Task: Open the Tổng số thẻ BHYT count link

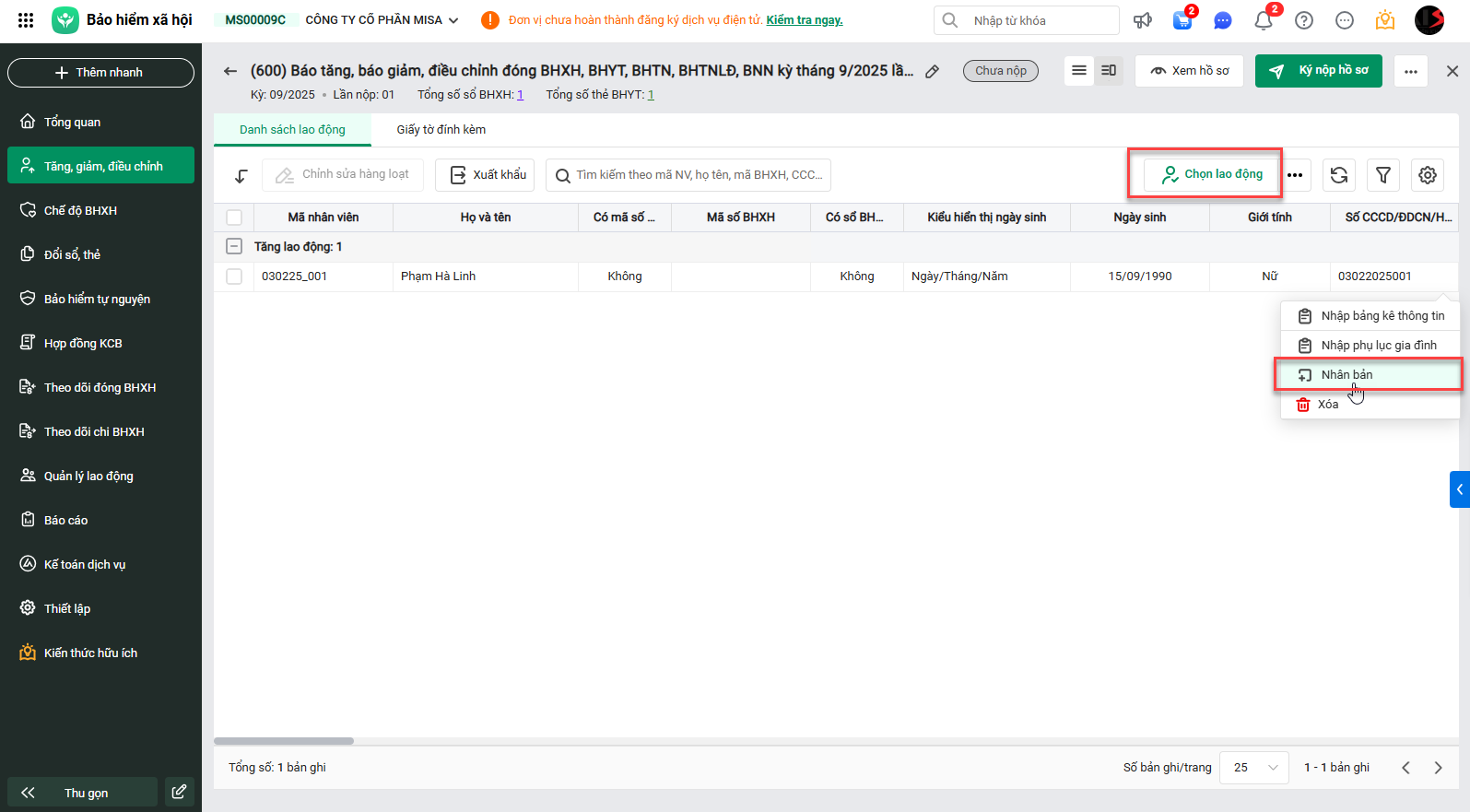Action: [x=651, y=95]
